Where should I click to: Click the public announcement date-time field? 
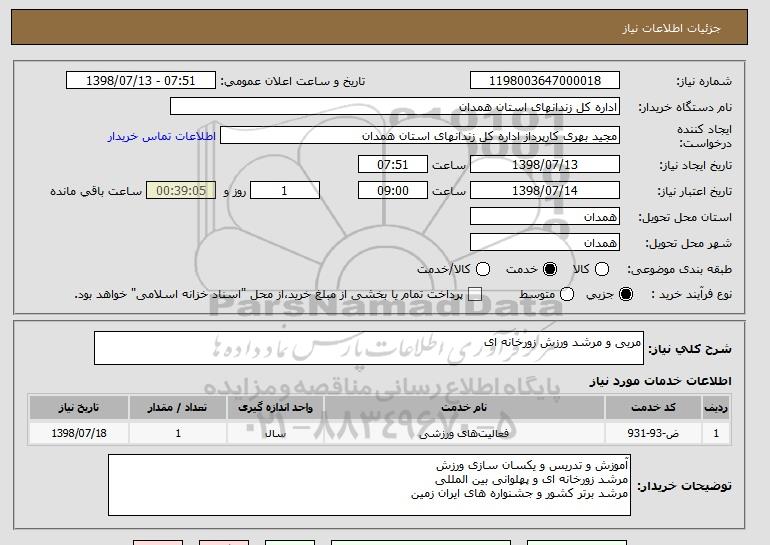point(141,81)
